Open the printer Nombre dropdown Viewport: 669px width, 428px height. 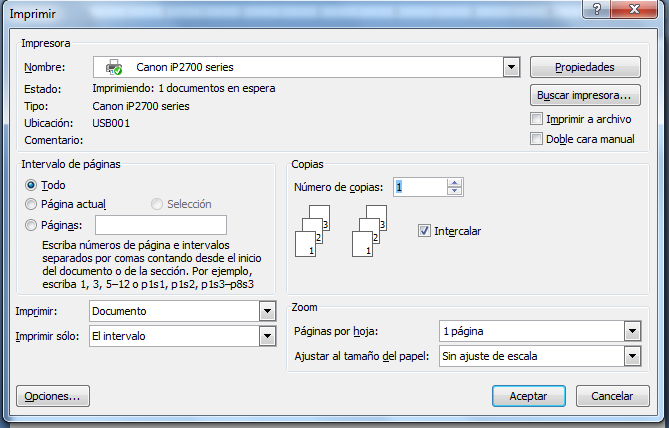pos(512,67)
